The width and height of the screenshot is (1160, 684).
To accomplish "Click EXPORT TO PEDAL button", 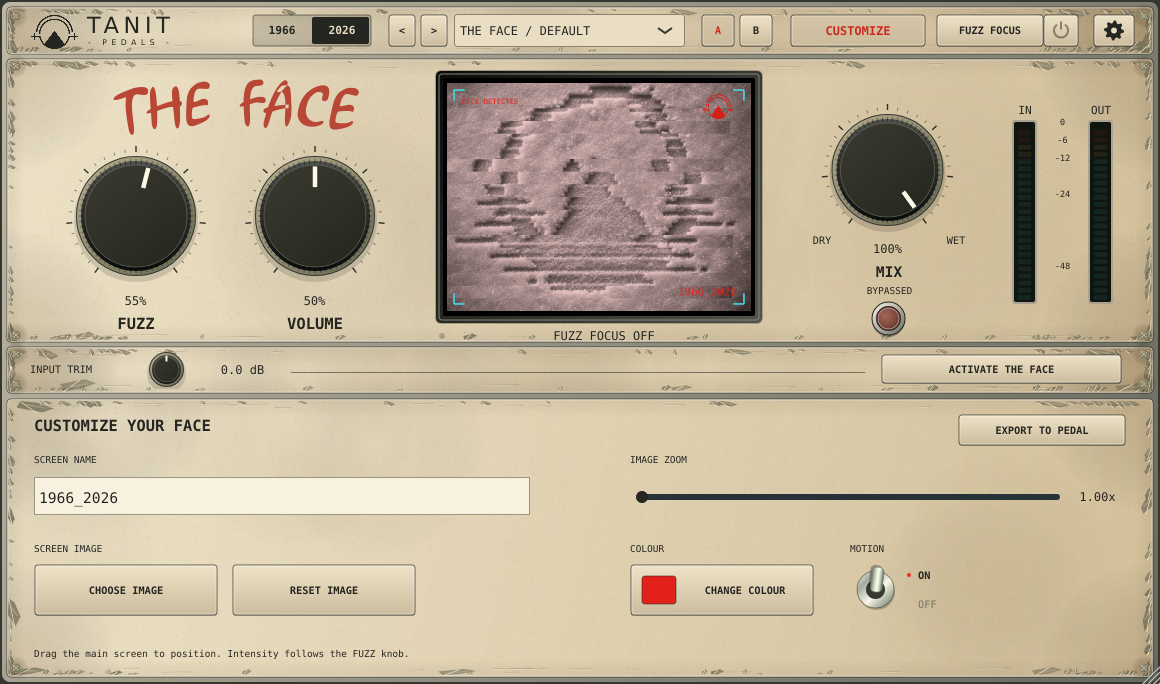I will (1042, 430).
